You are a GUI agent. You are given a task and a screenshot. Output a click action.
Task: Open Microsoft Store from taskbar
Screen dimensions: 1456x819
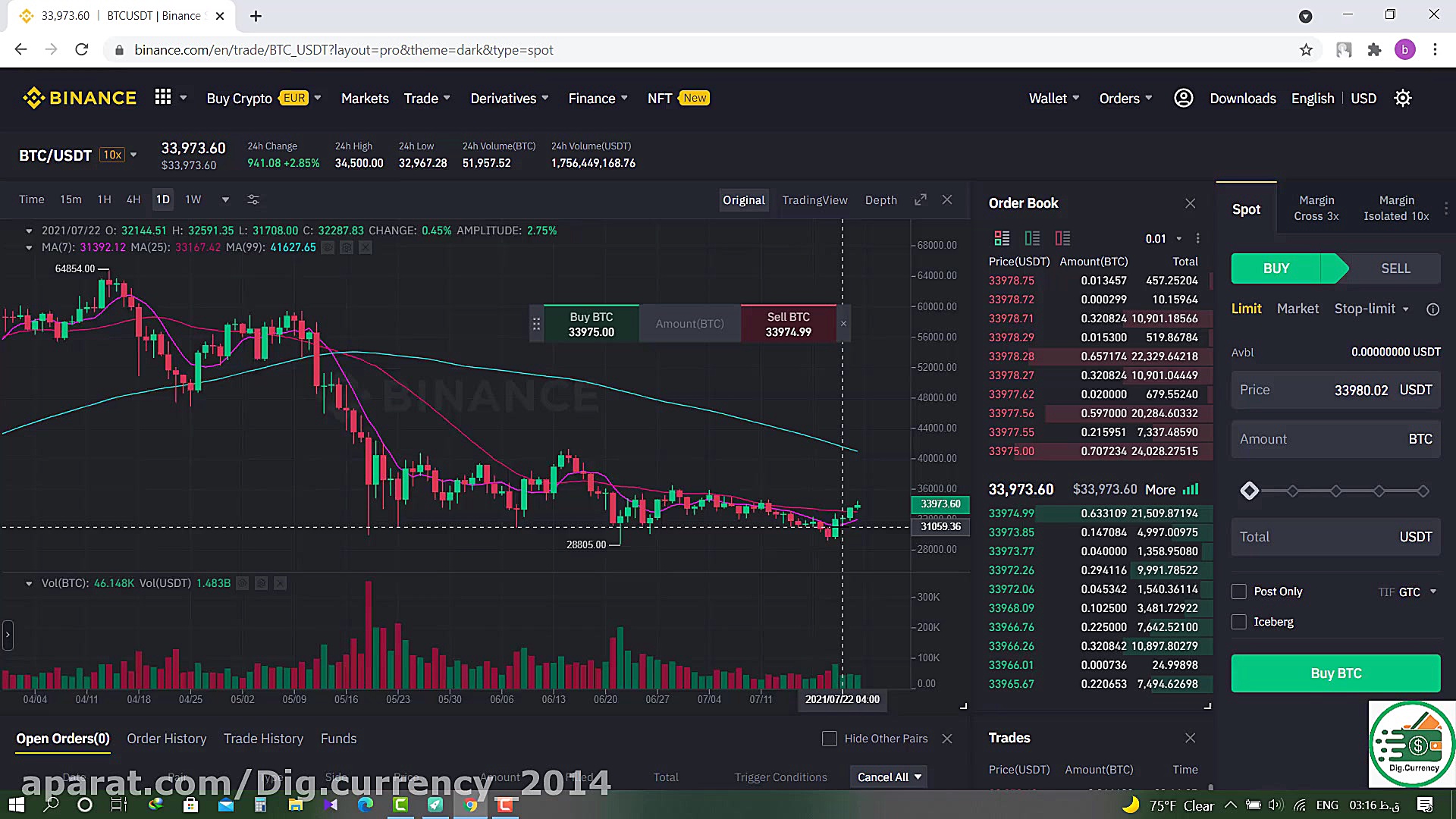(x=190, y=805)
